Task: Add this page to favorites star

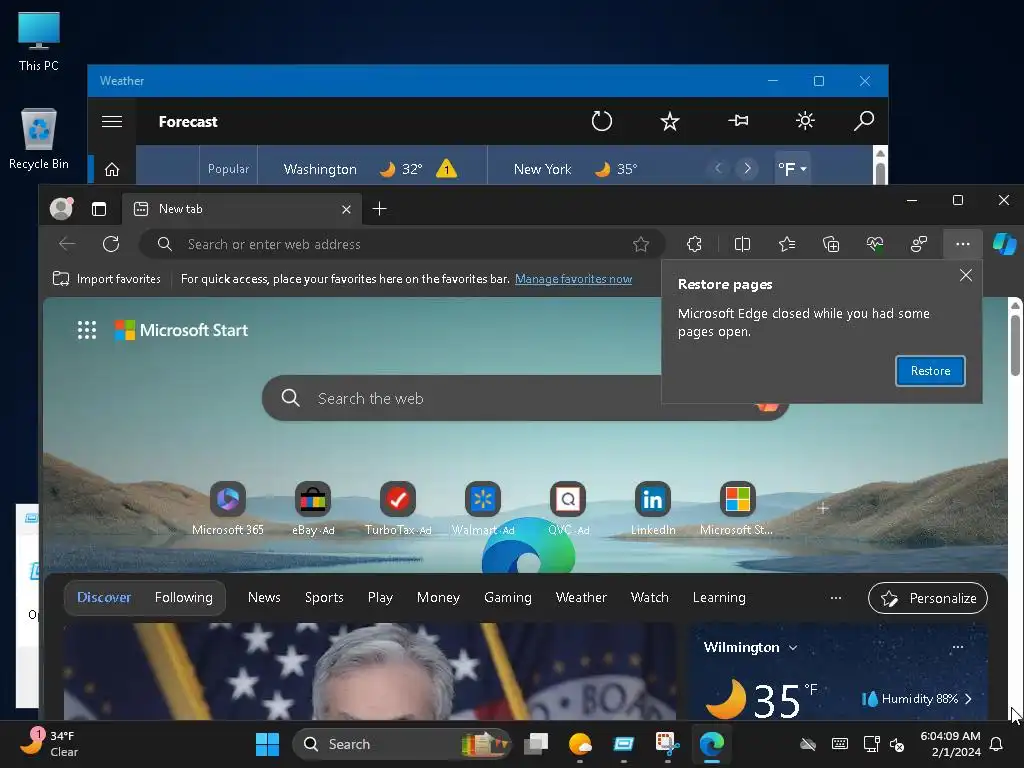Action: tap(641, 244)
